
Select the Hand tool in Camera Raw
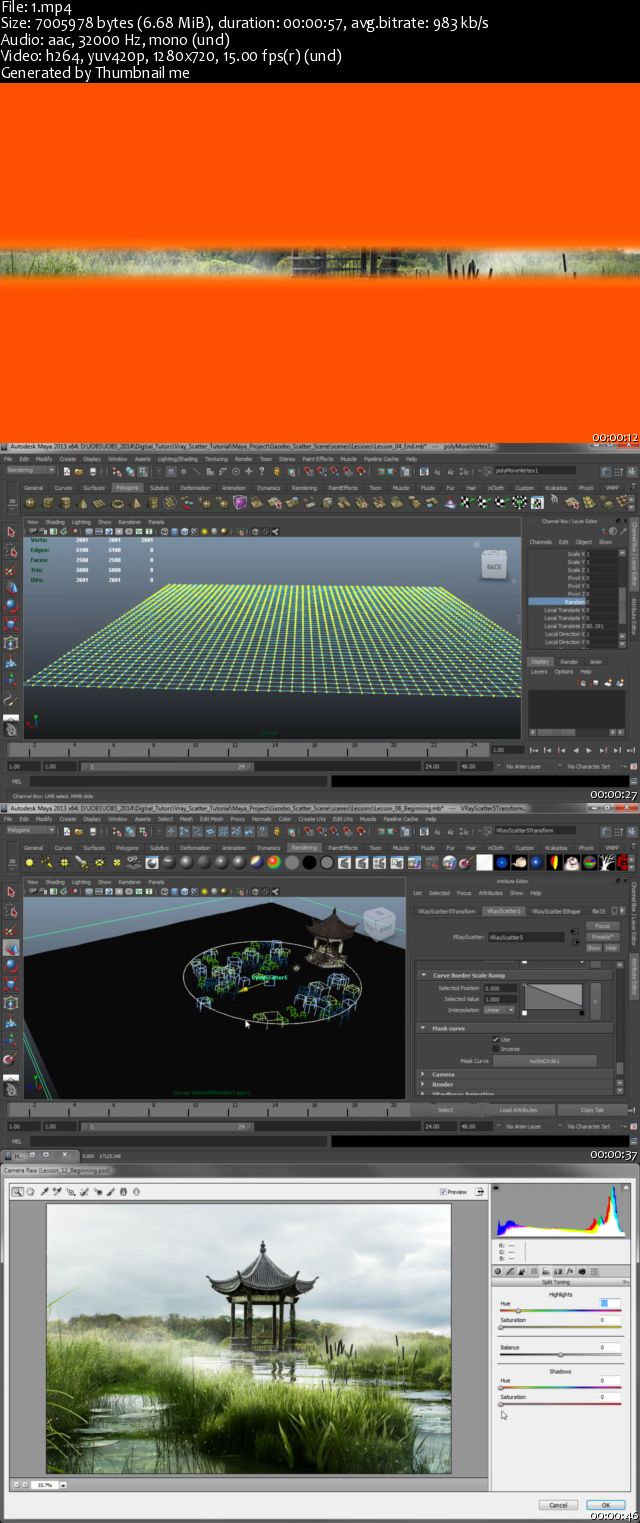click(30, 1191)
